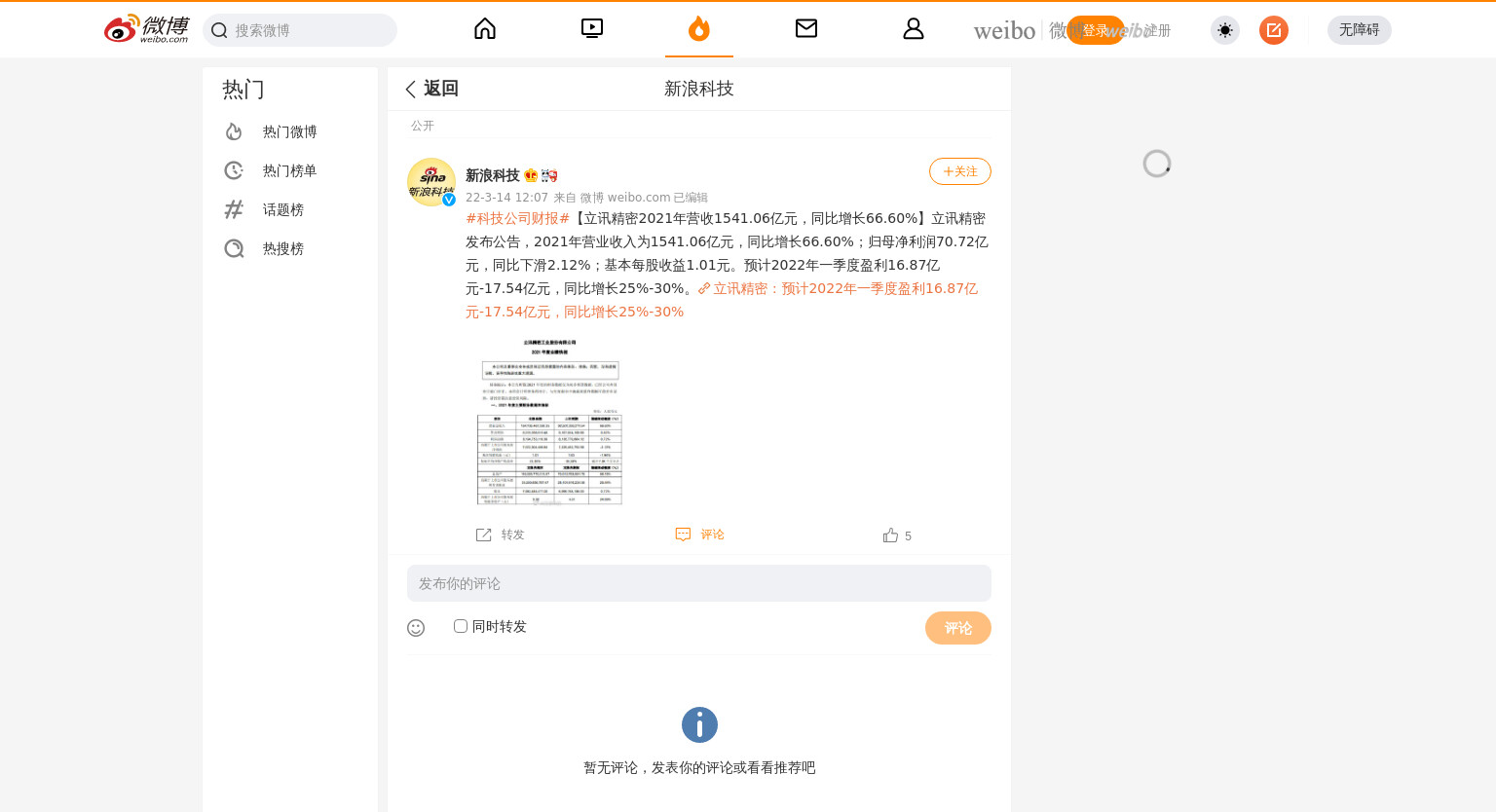Click the 已编辑 edited label

[691, 198]
